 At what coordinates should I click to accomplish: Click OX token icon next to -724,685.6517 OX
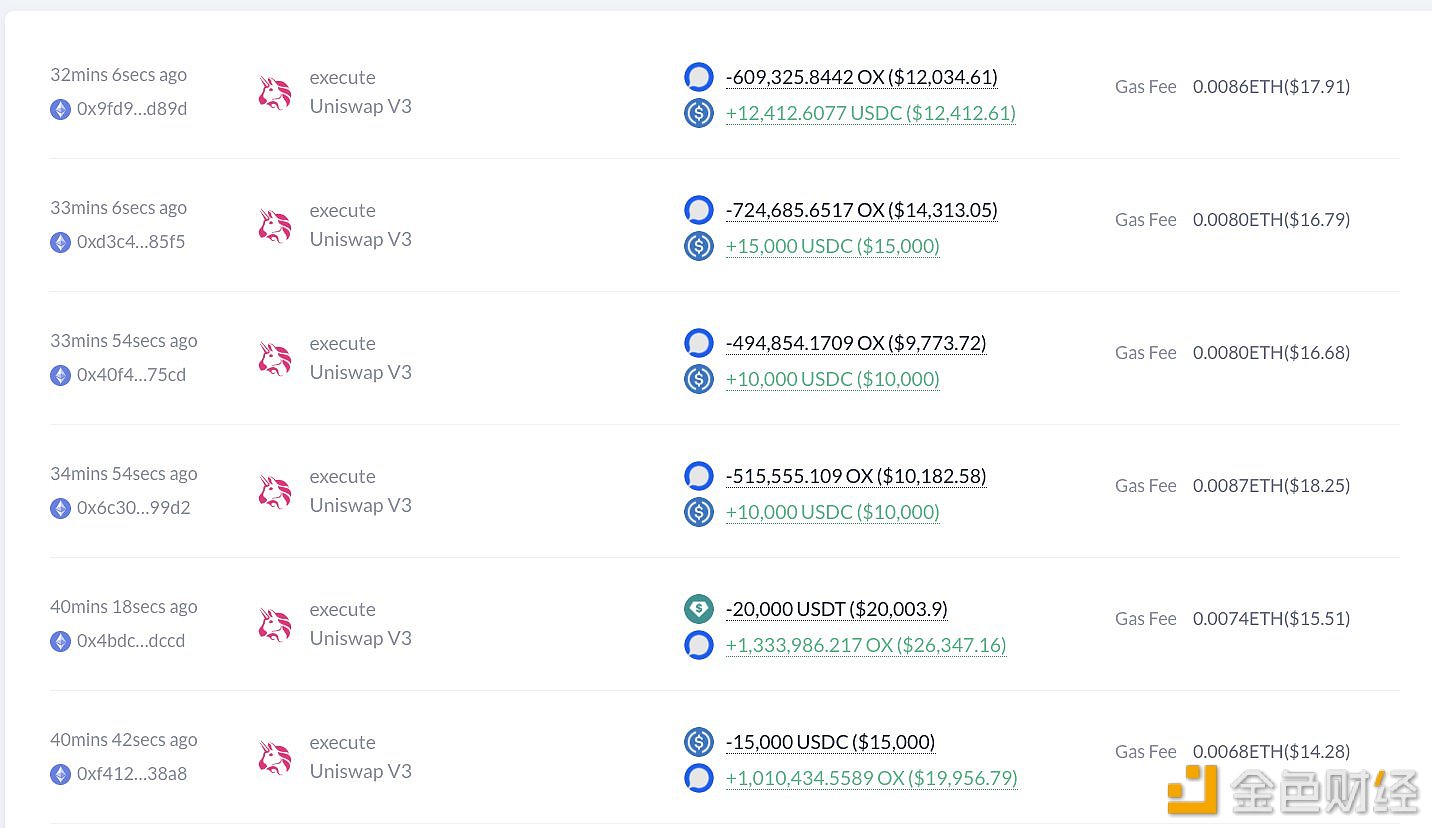click(x=699, y=210)
